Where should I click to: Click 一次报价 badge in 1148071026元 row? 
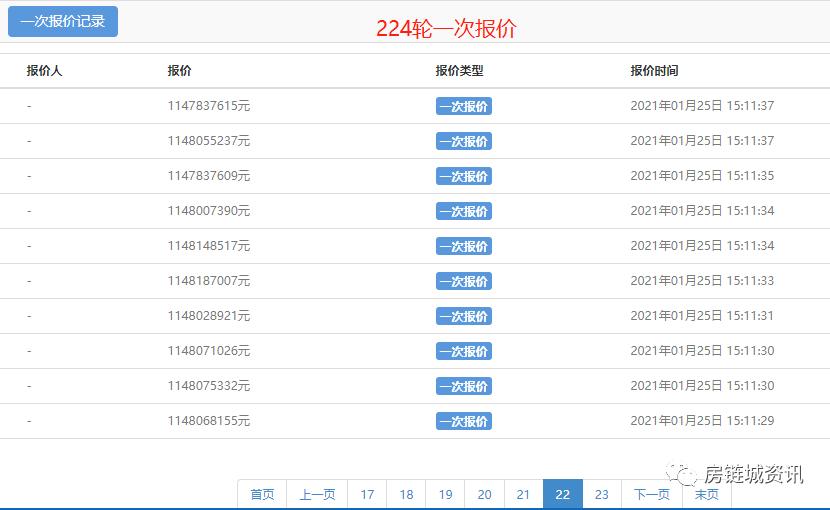[464, 351]
